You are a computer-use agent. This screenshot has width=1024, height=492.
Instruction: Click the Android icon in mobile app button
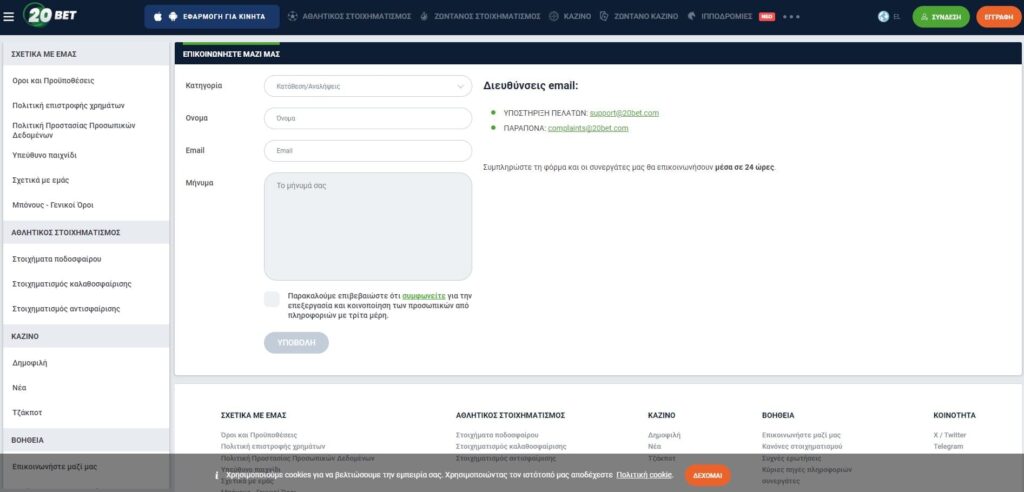171,17
